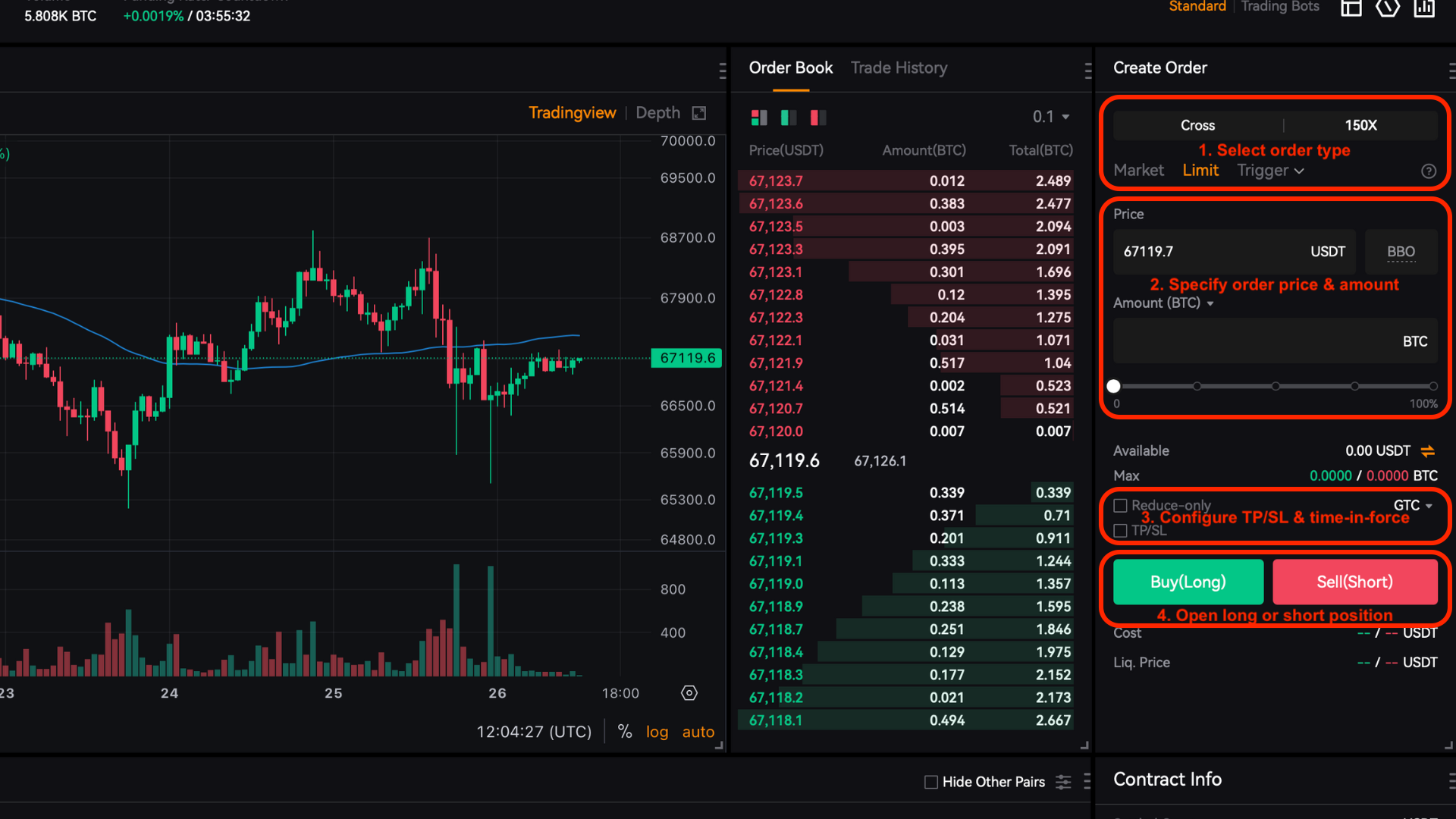1456x819 pixels.
Task: Open the help tooltip beside Trigger
Action: click(1429, 171)
